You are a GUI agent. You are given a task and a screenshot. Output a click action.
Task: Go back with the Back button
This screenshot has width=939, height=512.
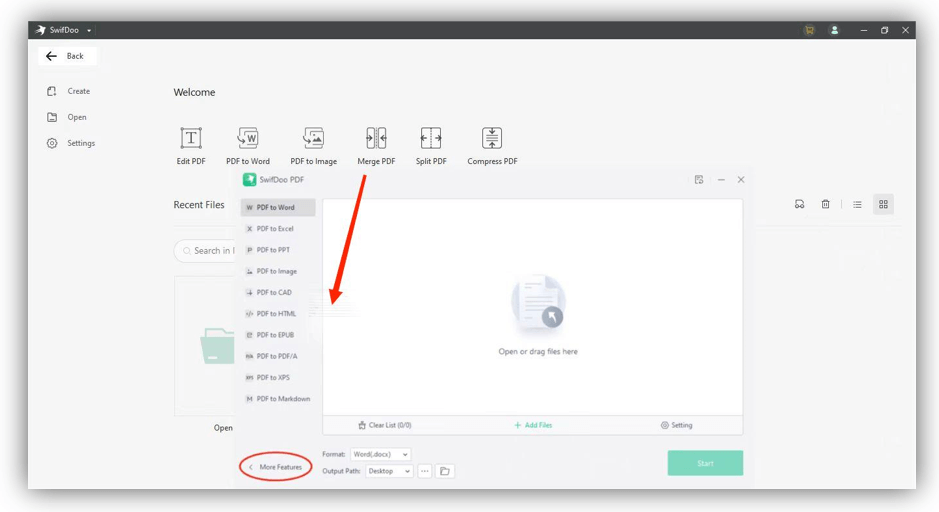67,56
